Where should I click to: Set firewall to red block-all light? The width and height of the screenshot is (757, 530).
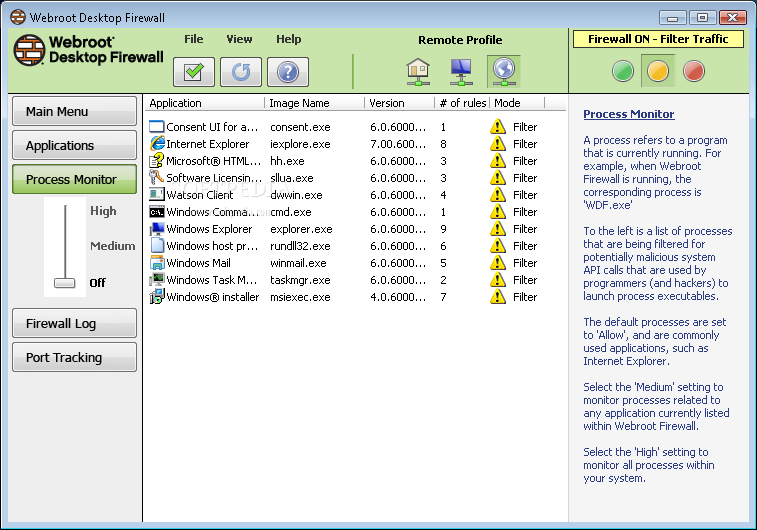point(694,71)
